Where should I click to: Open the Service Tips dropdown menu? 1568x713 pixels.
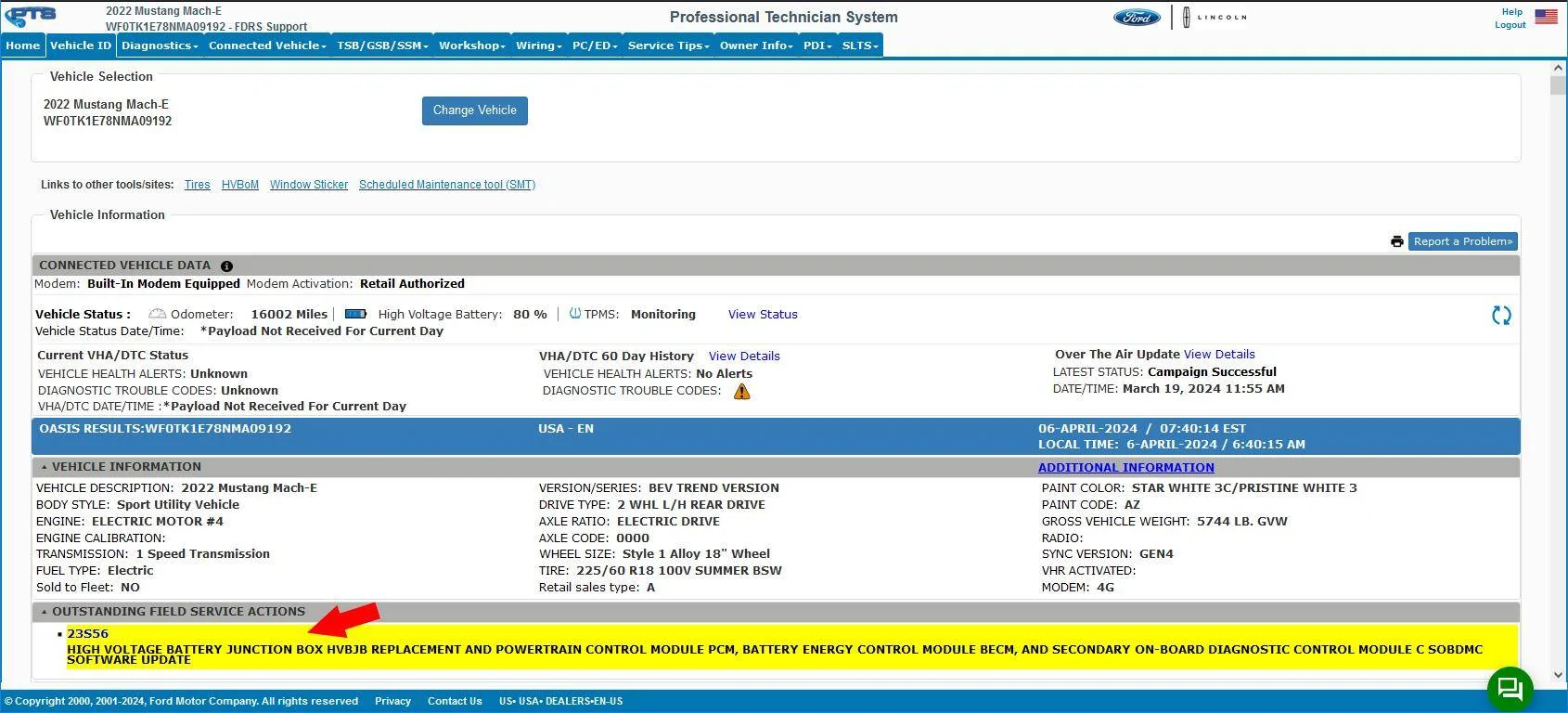[x=668, y=45]
